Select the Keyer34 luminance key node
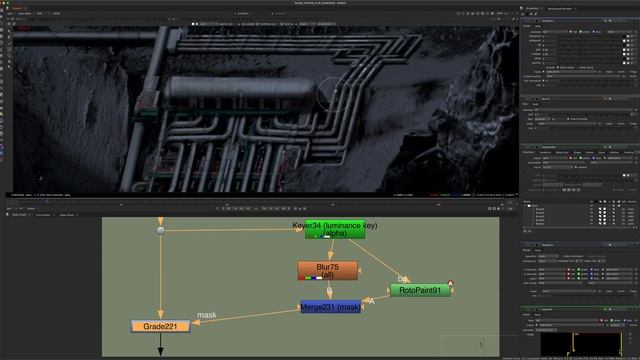Screen dimensions: 640x360 [335, 229]
